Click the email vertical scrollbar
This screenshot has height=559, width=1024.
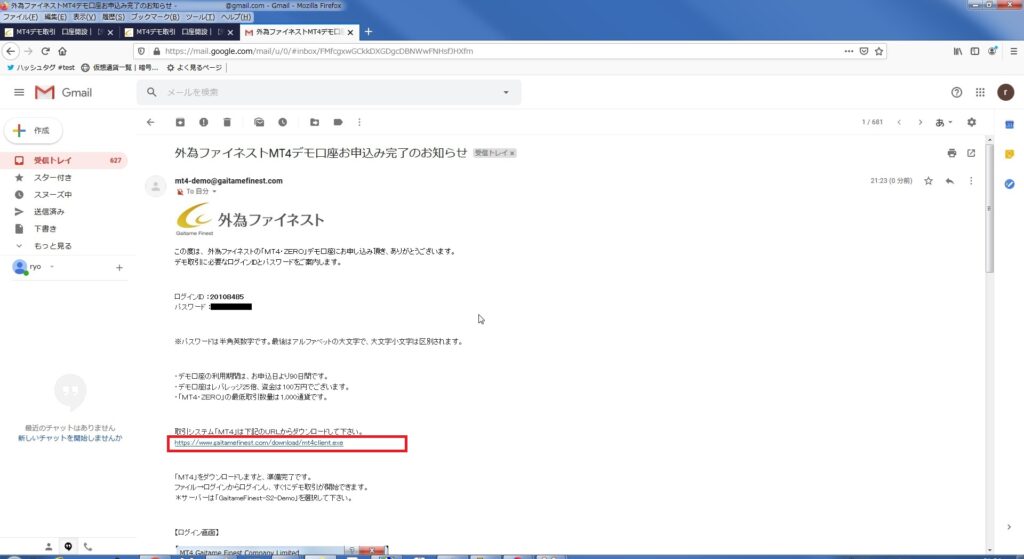(989, 209)
